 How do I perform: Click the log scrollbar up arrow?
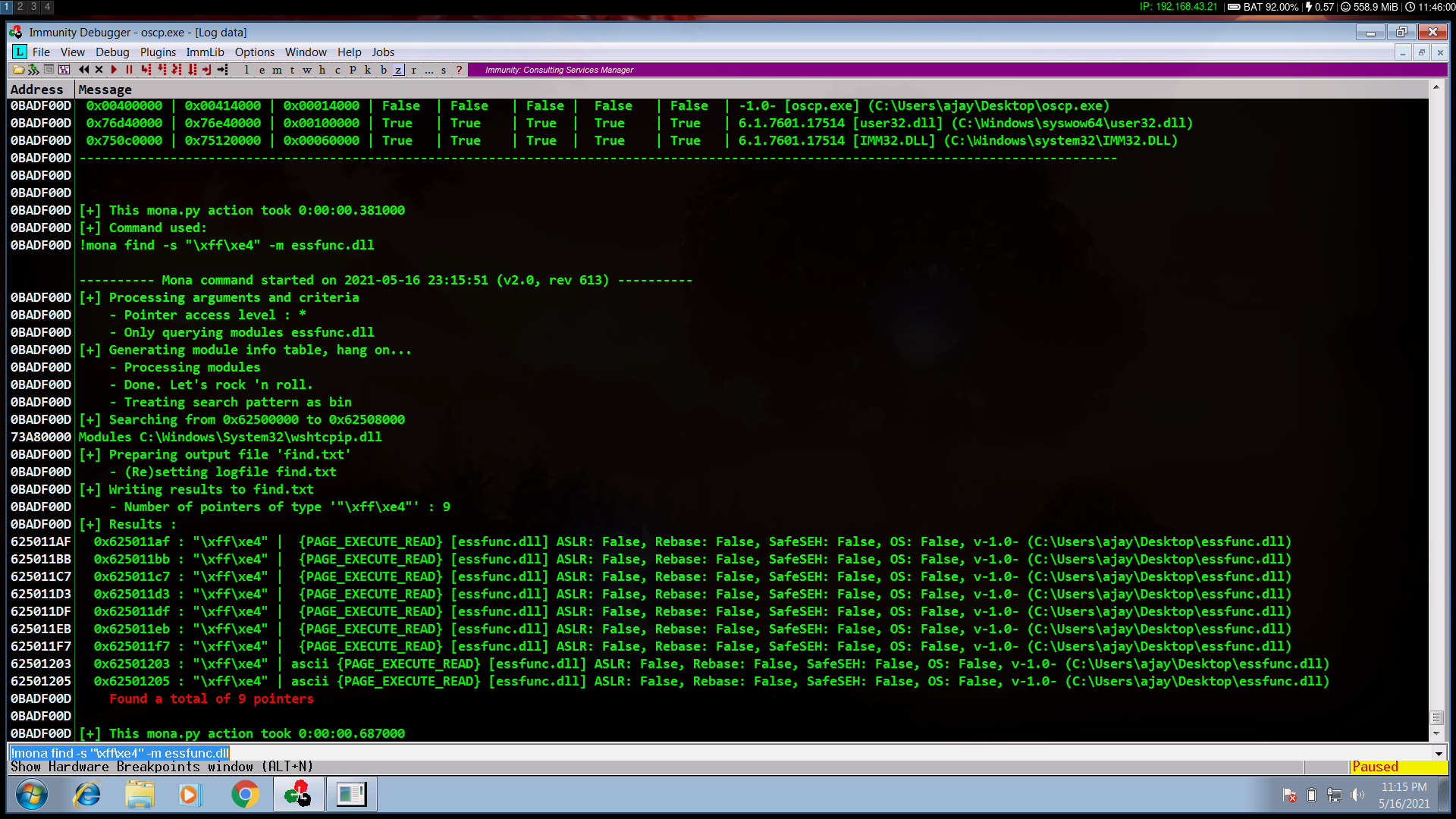[x=1436, y=88]
